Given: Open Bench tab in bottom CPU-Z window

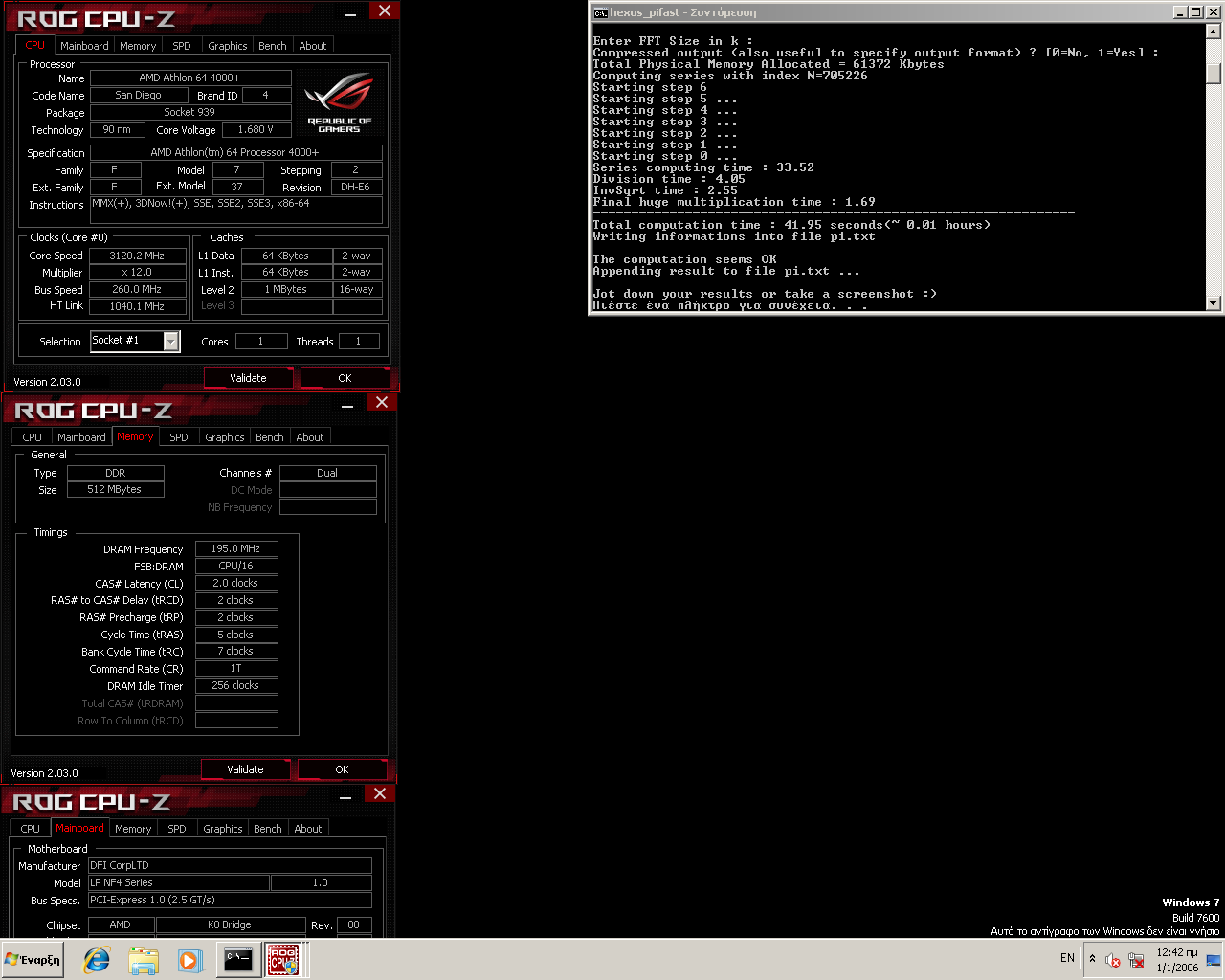Looking at the screenshot, I should pyautogui.click(x=268, y=829).
